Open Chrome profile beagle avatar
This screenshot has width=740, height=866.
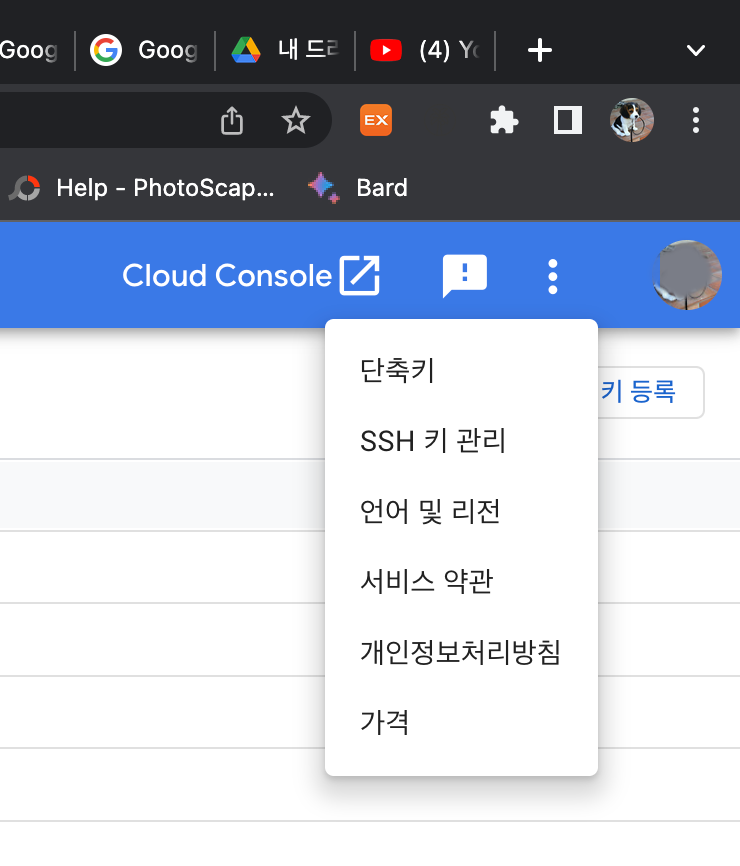[632, 120]
